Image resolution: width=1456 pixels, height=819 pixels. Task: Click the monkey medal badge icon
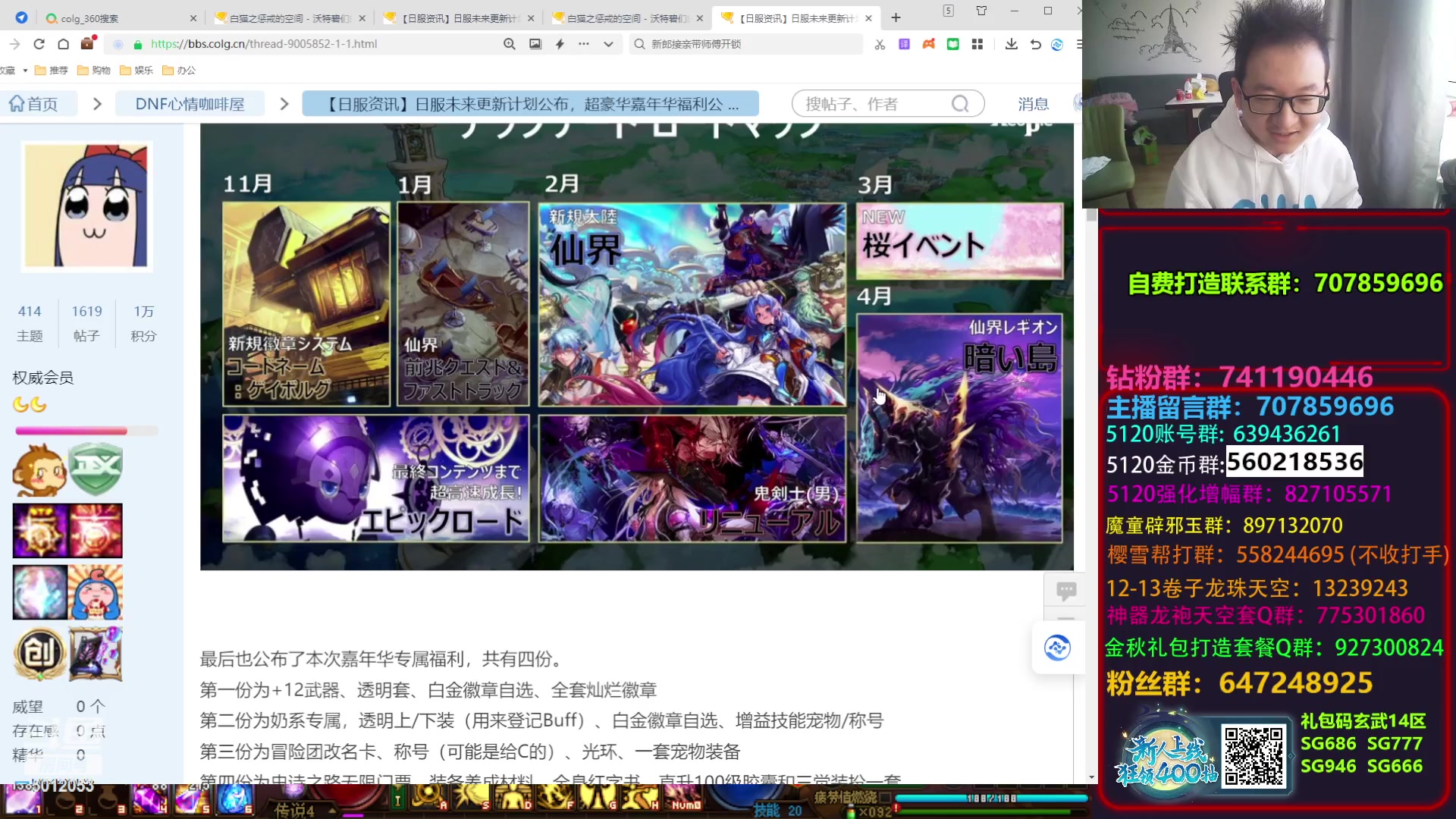click(x=39, y=470)
